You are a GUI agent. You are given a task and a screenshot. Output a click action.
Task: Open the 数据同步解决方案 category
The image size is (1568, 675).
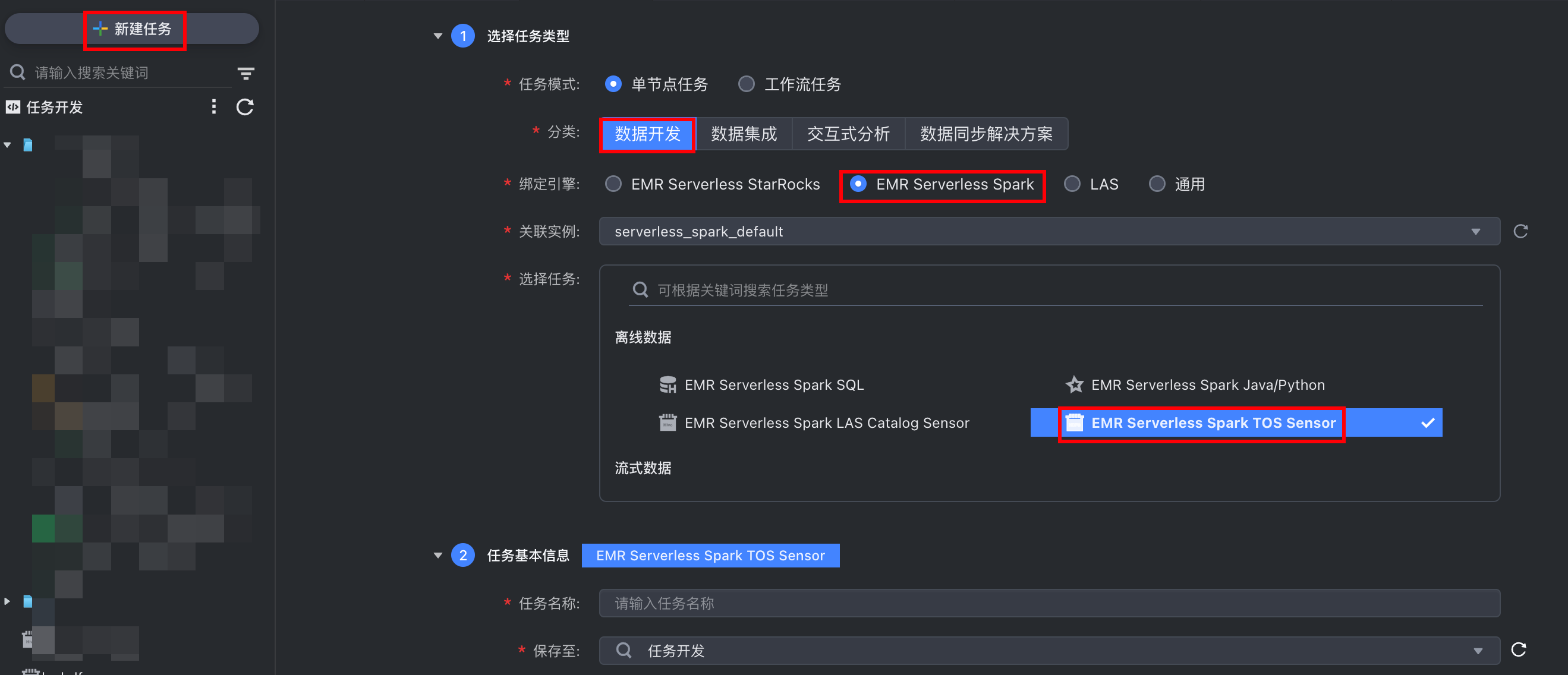coord(985,134)
